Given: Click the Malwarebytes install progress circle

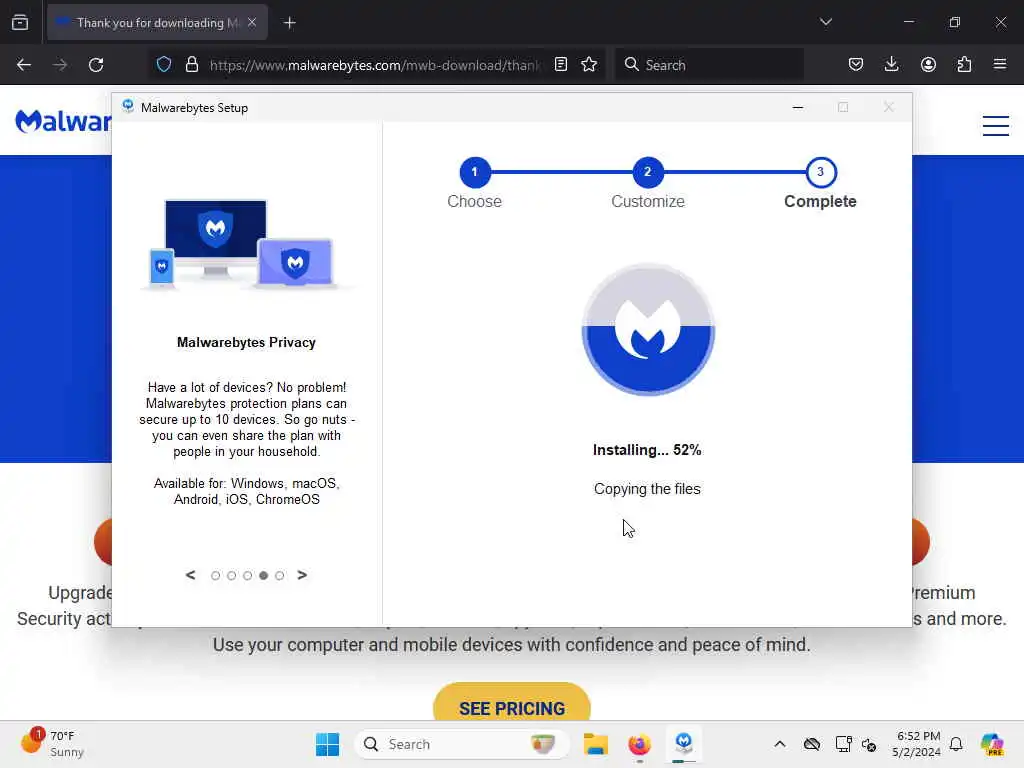Looking at the screenshot, I should [648, 329].
